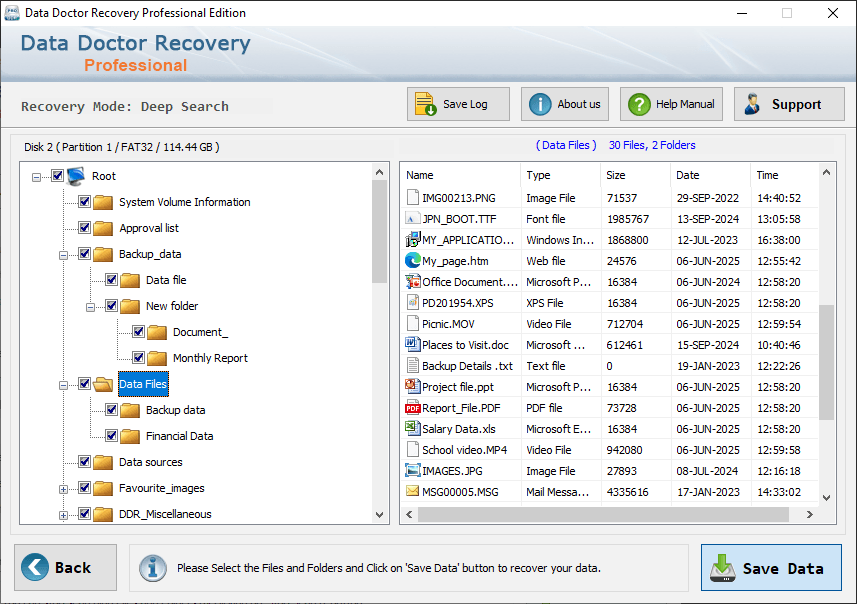Click the info icon beside the instruction message
The width and height of the screenshot is (857, 604).
pos(152,568)
